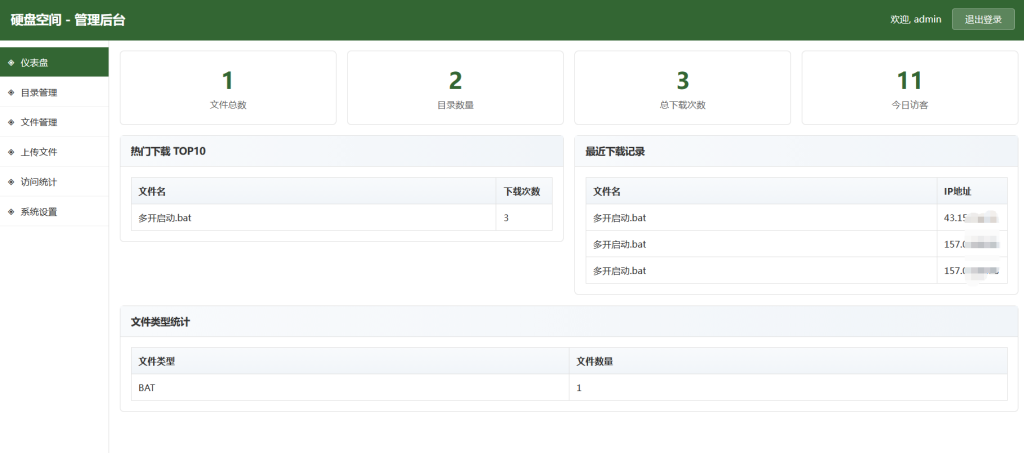Click the 文件总数 stat card
Screen dimensions: 1024x453
(228, 88)
